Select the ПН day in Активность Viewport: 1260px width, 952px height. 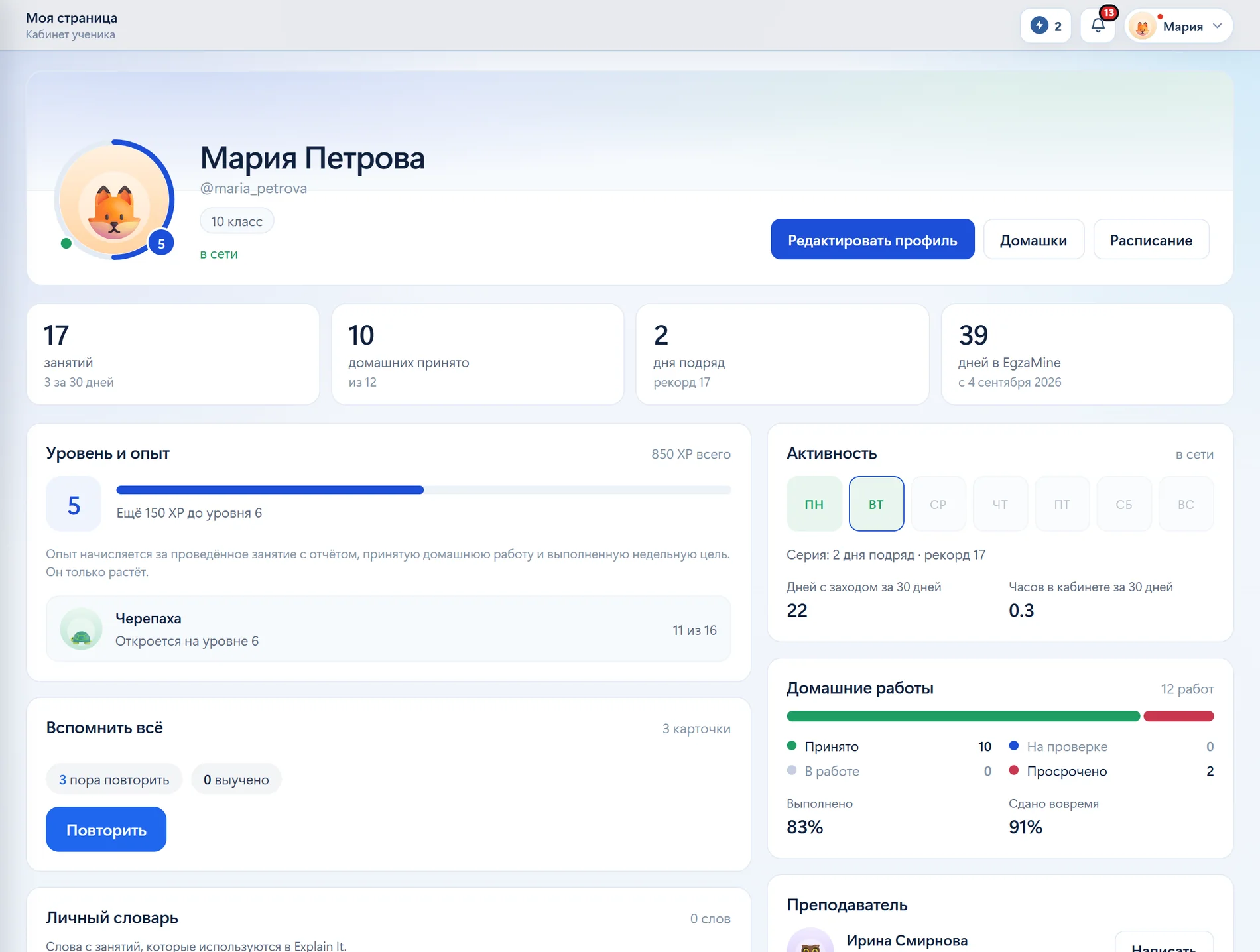814,504
